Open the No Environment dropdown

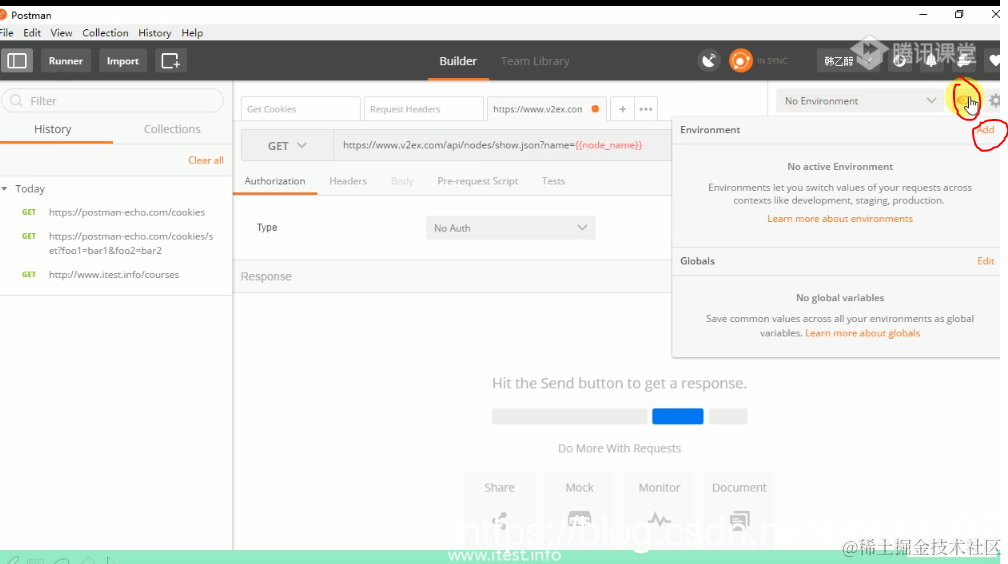[860, 101]
